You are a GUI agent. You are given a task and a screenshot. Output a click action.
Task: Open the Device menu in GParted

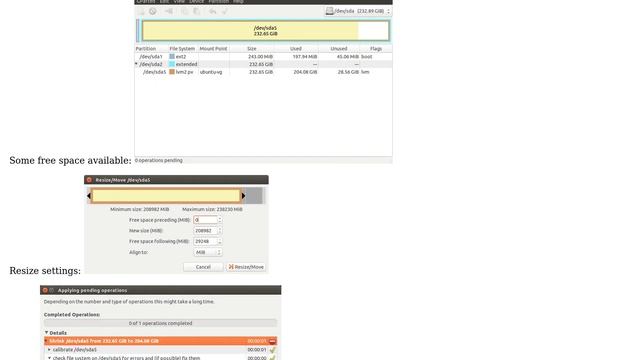point(196,2)
